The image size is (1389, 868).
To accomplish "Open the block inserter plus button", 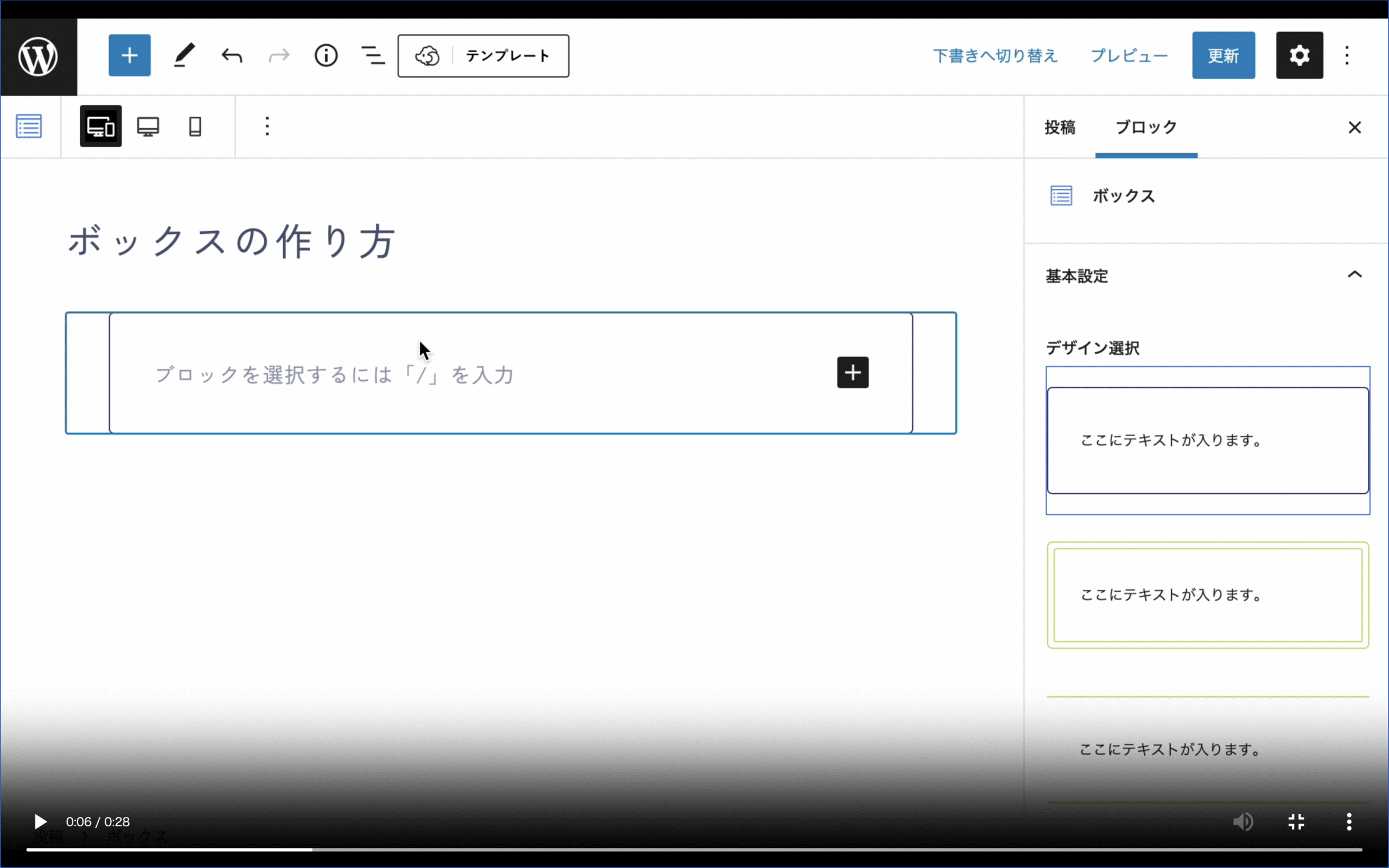I will (130, 56).
